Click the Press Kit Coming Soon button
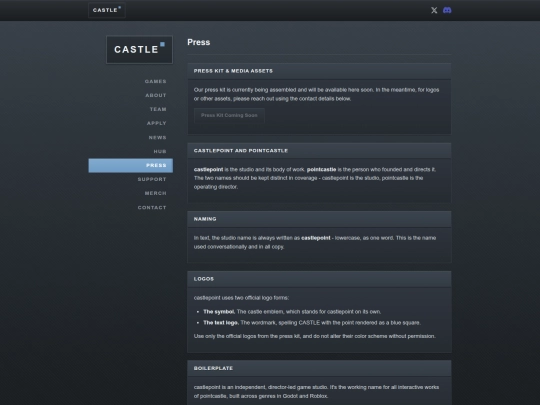Viewport: 540px width, 405px height. click(229, 115)
